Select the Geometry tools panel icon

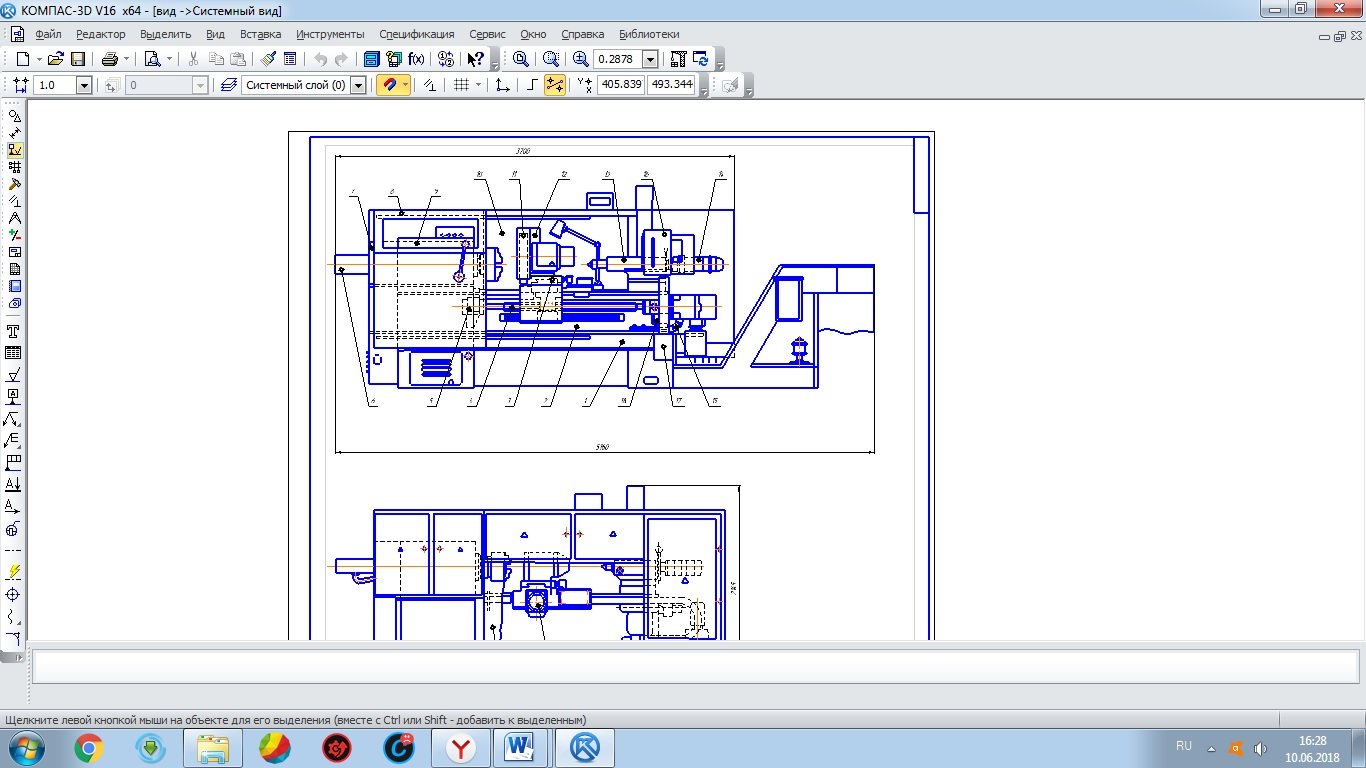click(x=14, y=116)
